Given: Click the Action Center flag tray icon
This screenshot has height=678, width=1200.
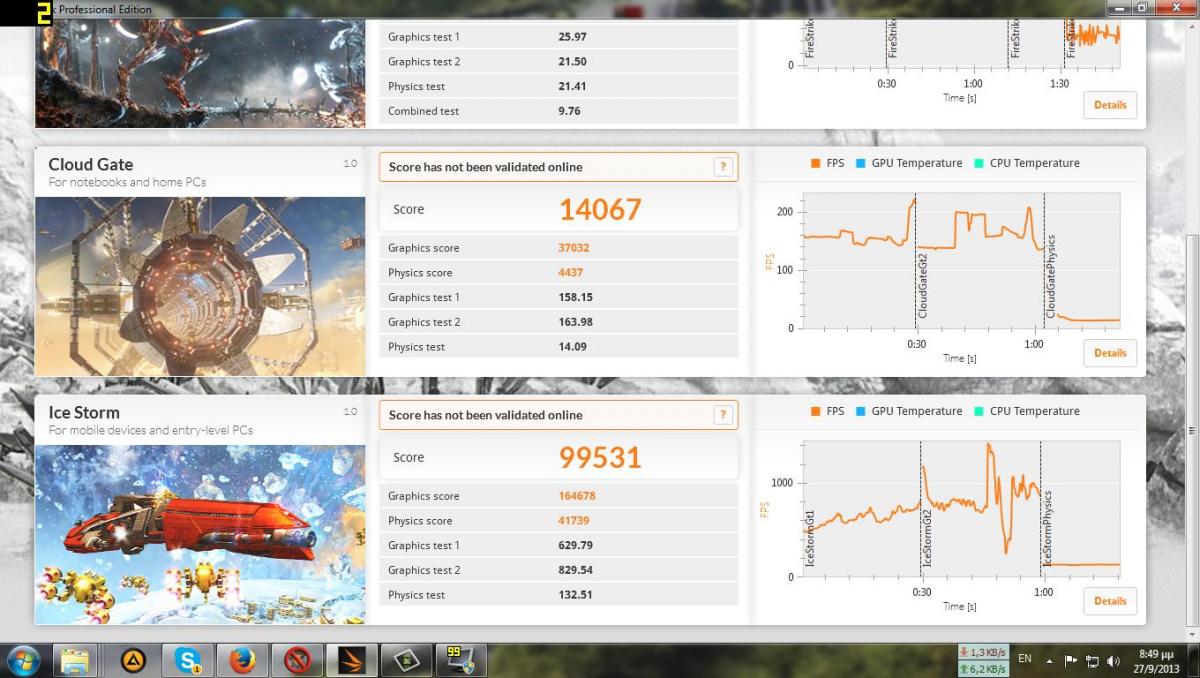Looking at the screenshot, I should 1071,661.
